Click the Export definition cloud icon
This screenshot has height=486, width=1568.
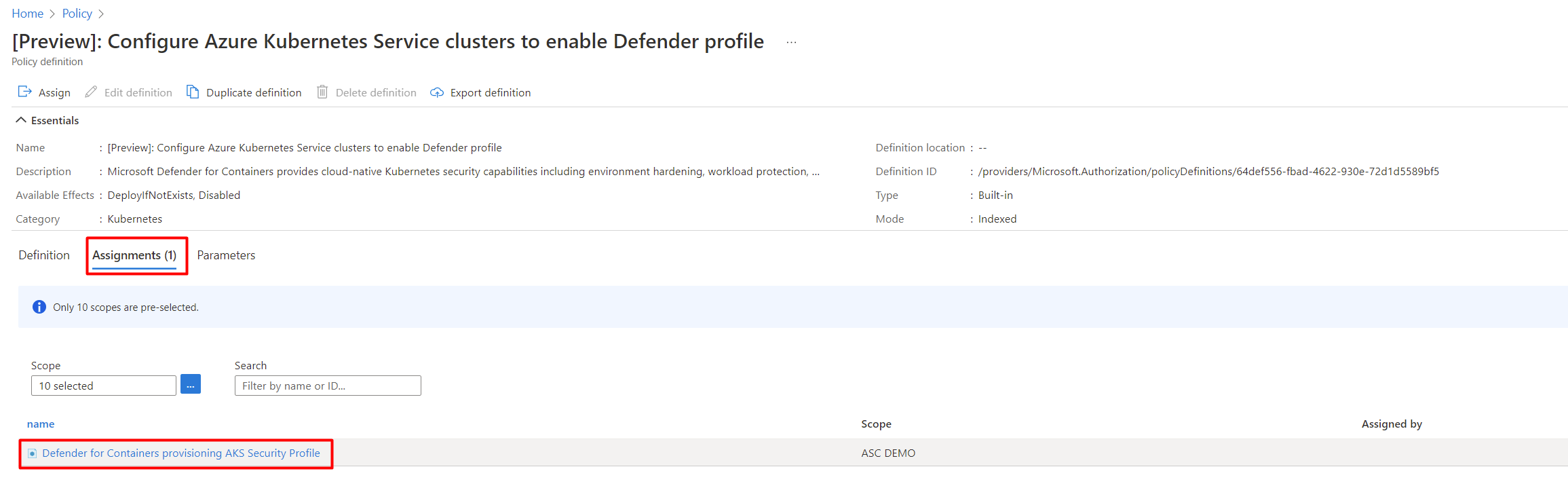click(x=437, y=92)
